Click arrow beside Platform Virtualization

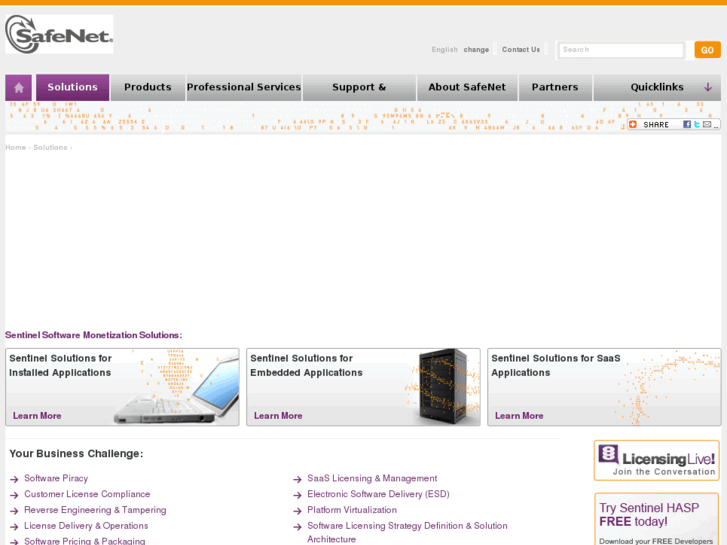pyautogui.click(x=297, y=511)
